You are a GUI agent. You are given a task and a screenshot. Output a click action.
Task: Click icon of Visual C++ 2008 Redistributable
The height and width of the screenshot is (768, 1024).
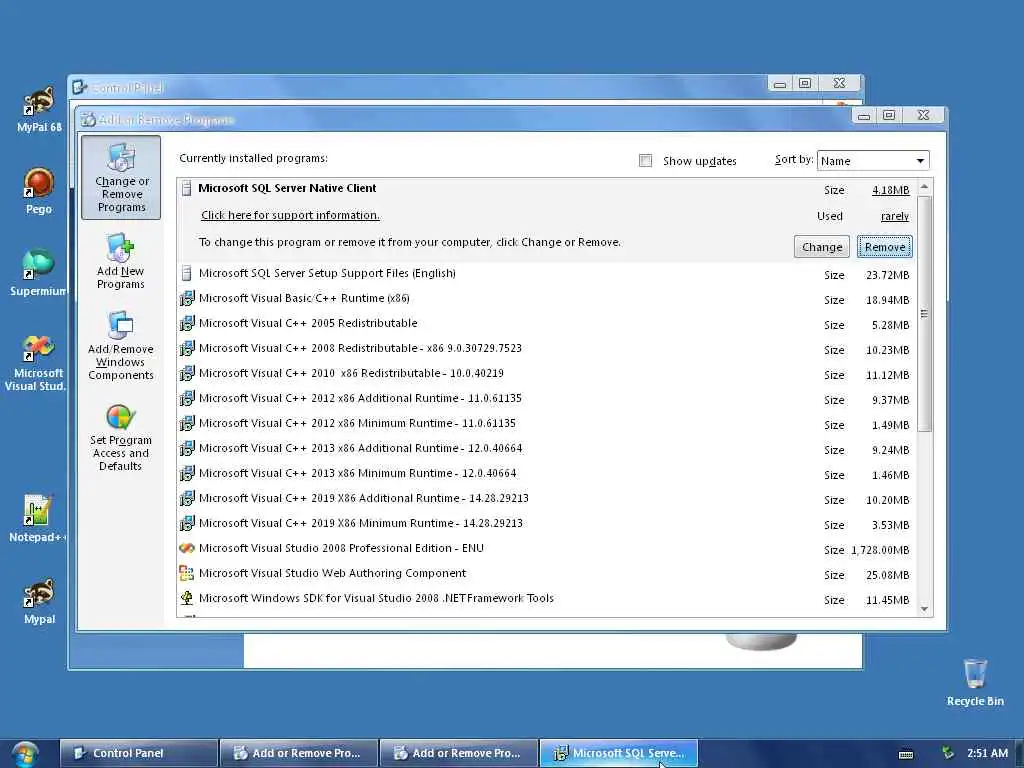[187, 348]
